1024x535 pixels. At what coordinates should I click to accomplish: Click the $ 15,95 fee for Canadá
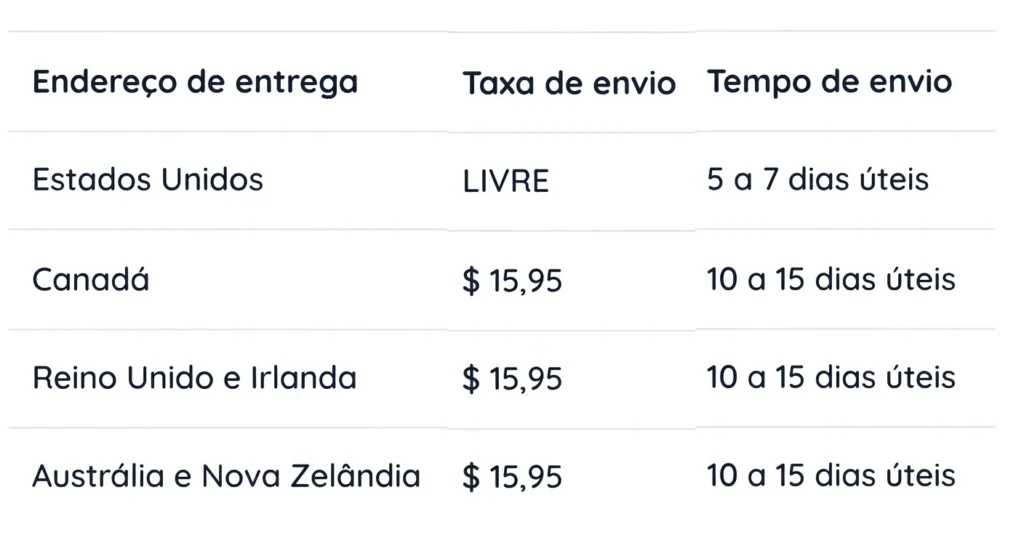point(512,281)
